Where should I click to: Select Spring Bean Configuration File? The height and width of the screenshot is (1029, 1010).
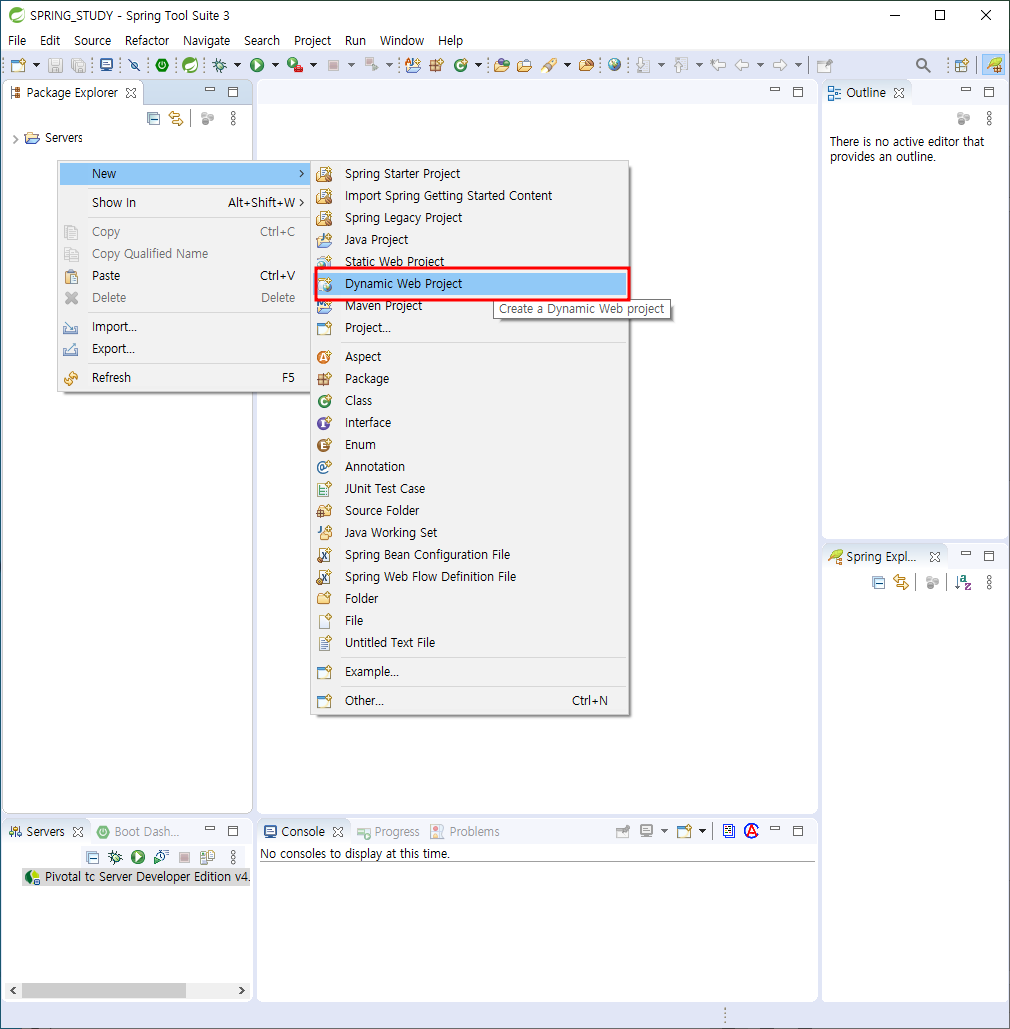pyautogui.click(x=470, y=555)
